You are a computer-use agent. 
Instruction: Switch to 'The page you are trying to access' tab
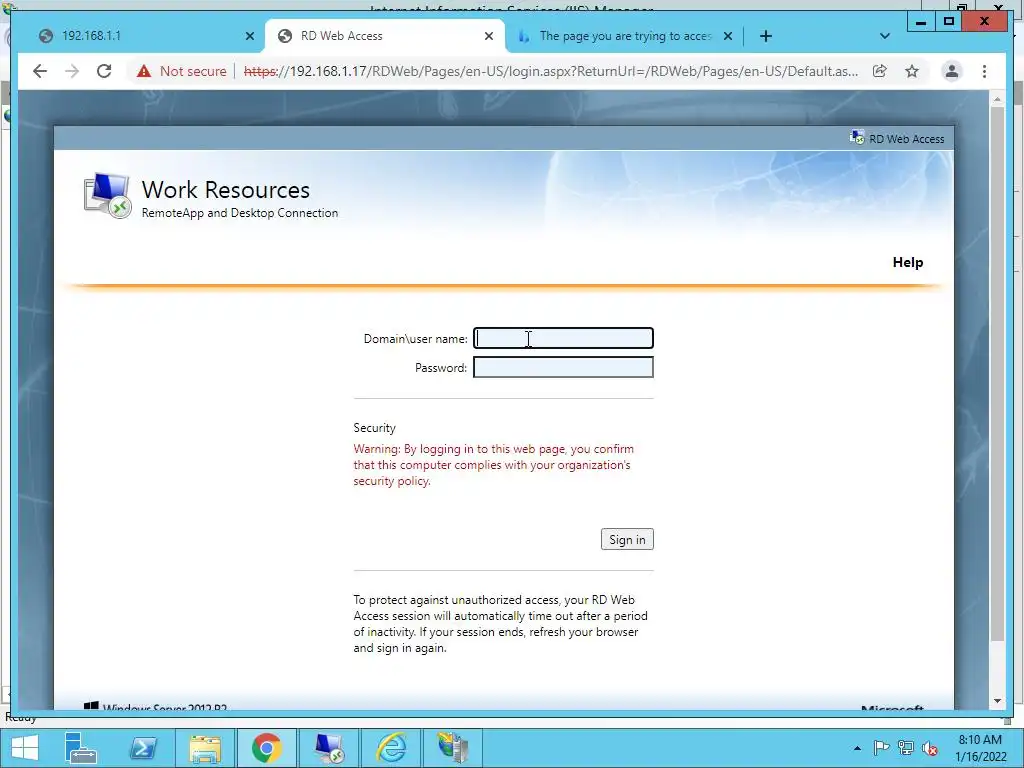click(x=625, y=36)
